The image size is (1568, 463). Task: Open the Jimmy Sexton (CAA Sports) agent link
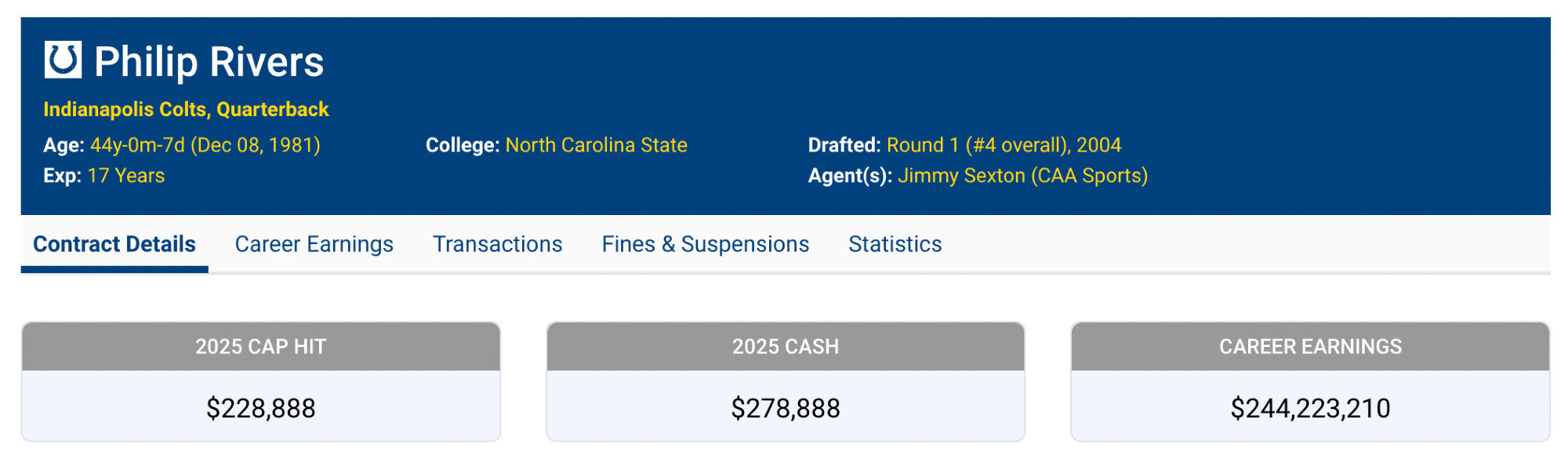pyautogui.click(x=1022, y=176)
